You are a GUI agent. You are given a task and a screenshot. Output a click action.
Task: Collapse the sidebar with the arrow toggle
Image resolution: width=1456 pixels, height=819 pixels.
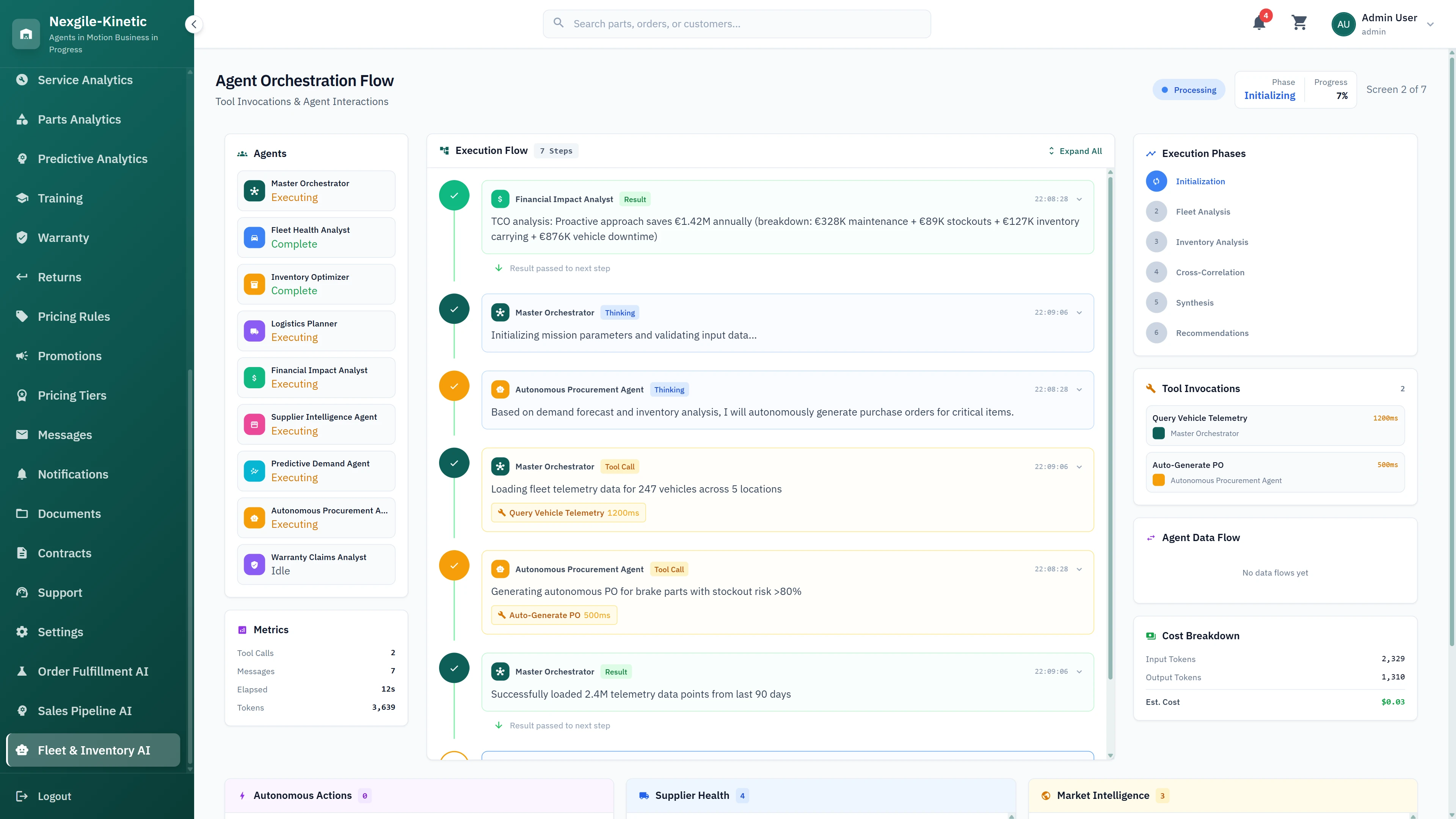coord(194,24)
